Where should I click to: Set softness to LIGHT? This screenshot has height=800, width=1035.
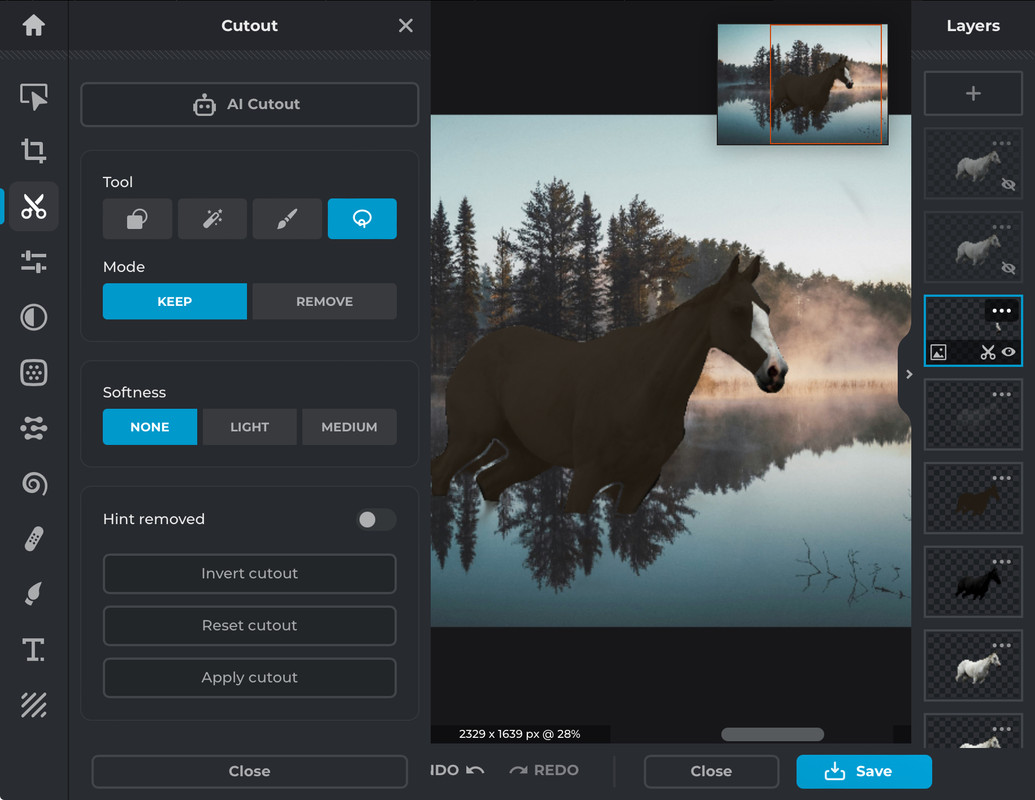[x=250, y=427]
